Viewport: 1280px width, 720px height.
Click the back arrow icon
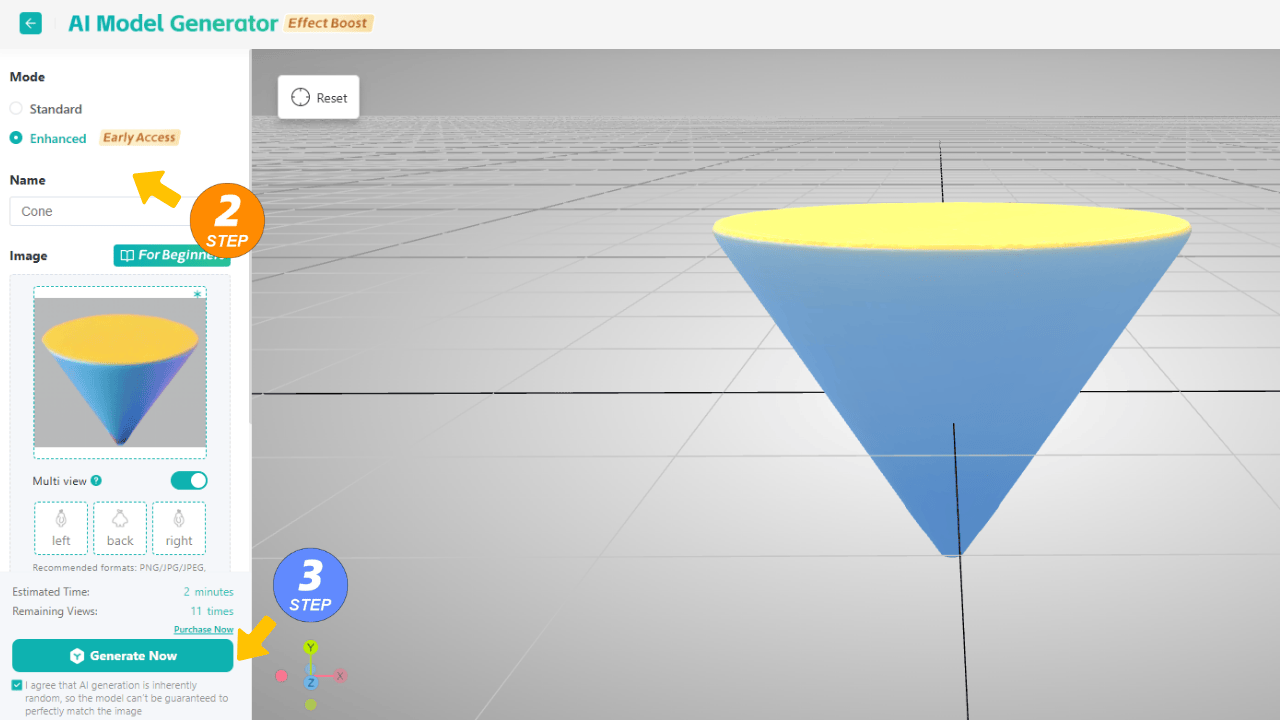coord(31,23)
